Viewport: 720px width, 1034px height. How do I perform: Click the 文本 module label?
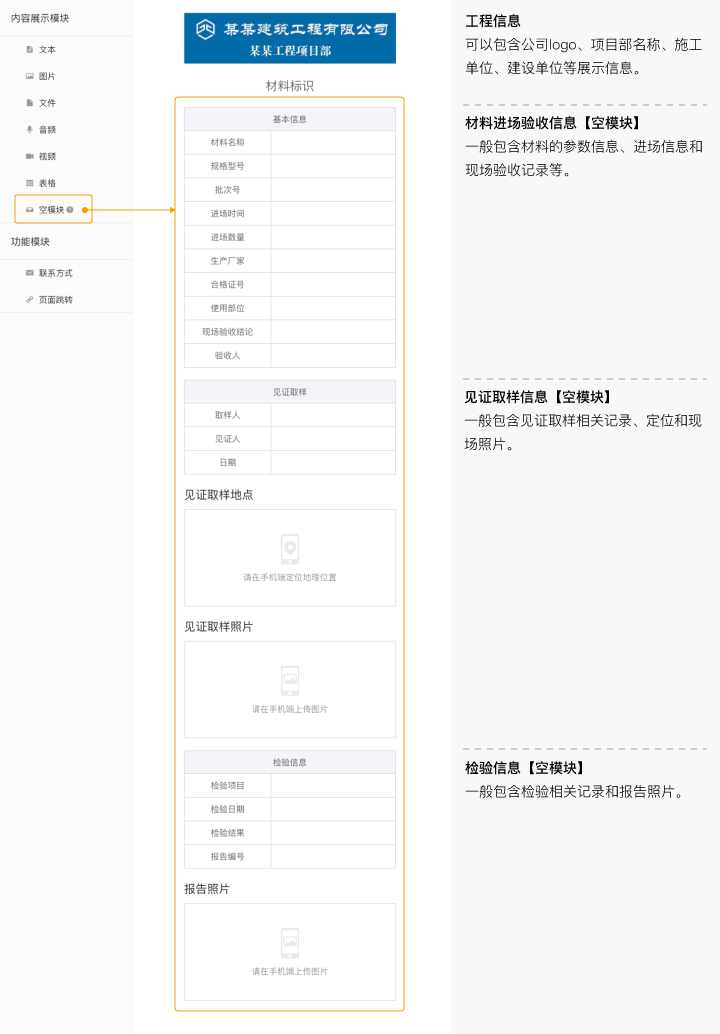[x=47, y=49]
